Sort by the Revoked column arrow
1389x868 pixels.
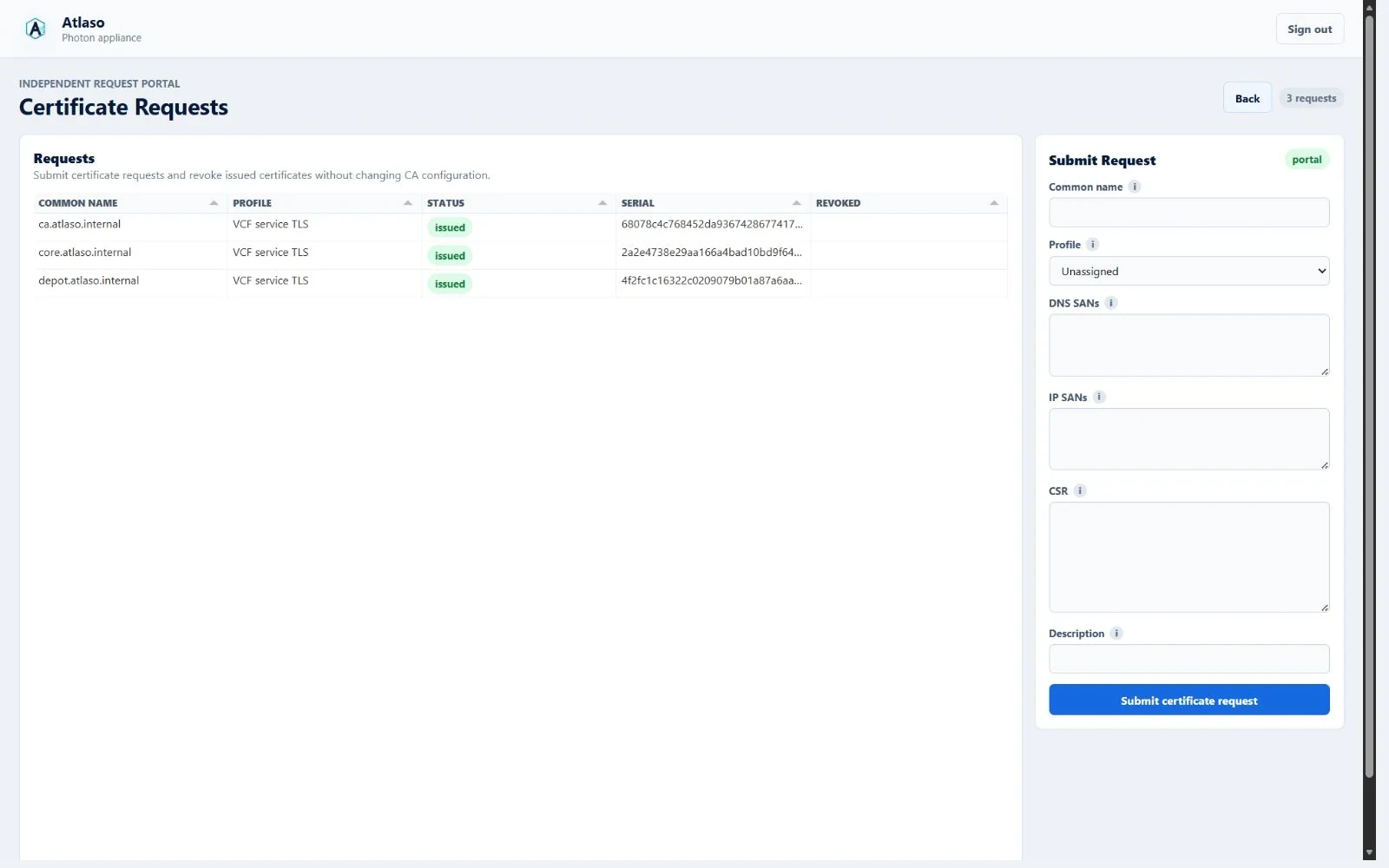[994, 203]
